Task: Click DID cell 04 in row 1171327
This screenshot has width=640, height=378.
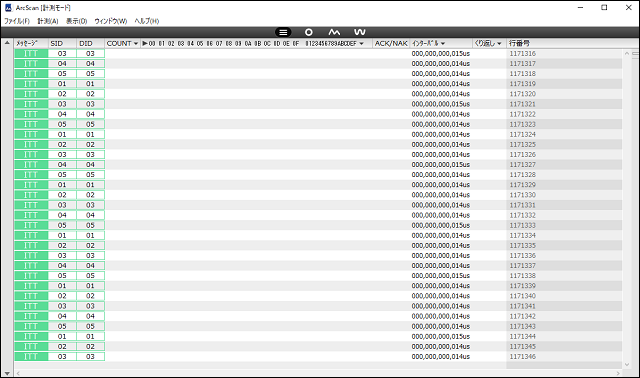Action: tap(91, 165)
